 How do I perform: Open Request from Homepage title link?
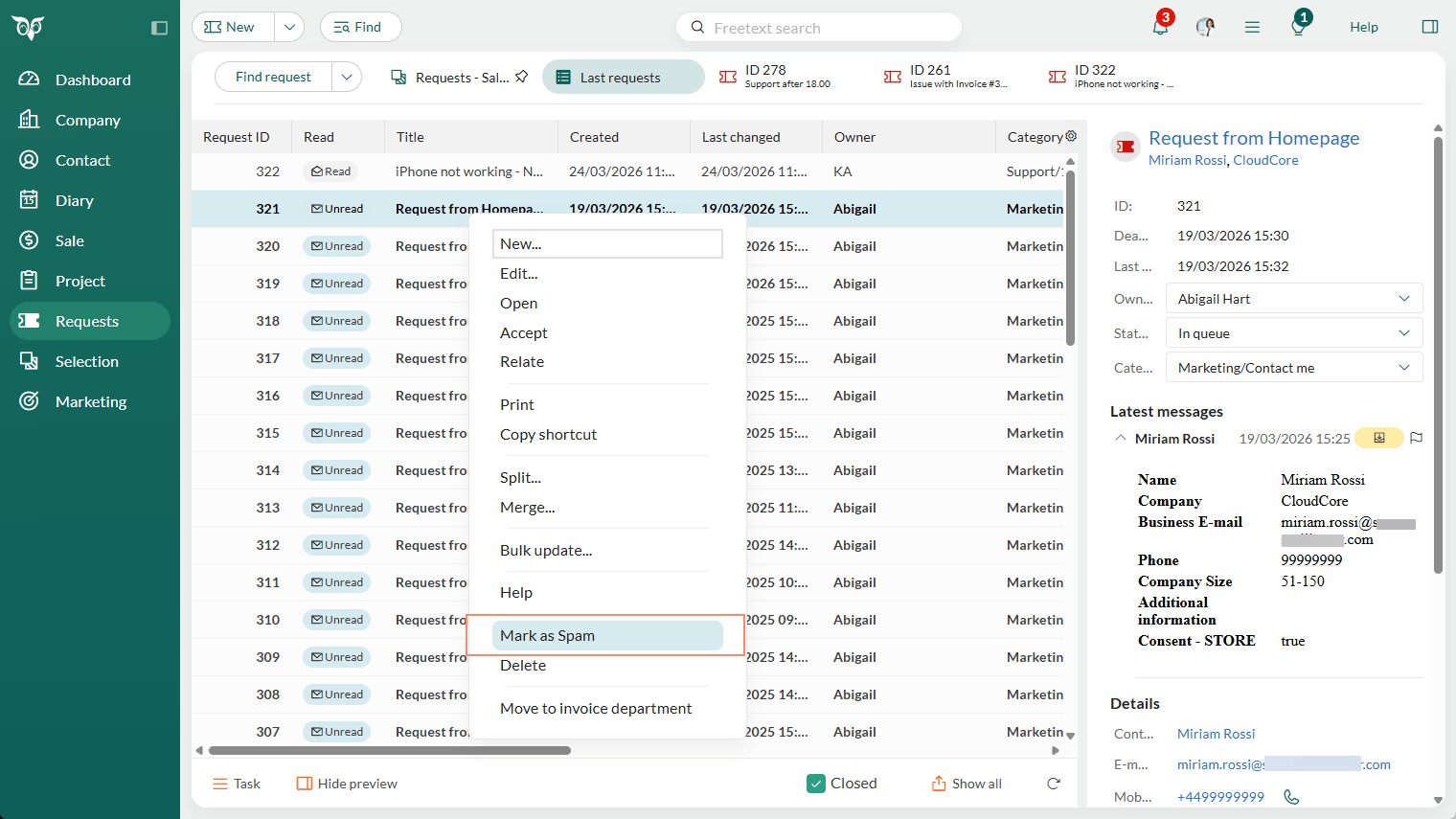point(1254,138)
